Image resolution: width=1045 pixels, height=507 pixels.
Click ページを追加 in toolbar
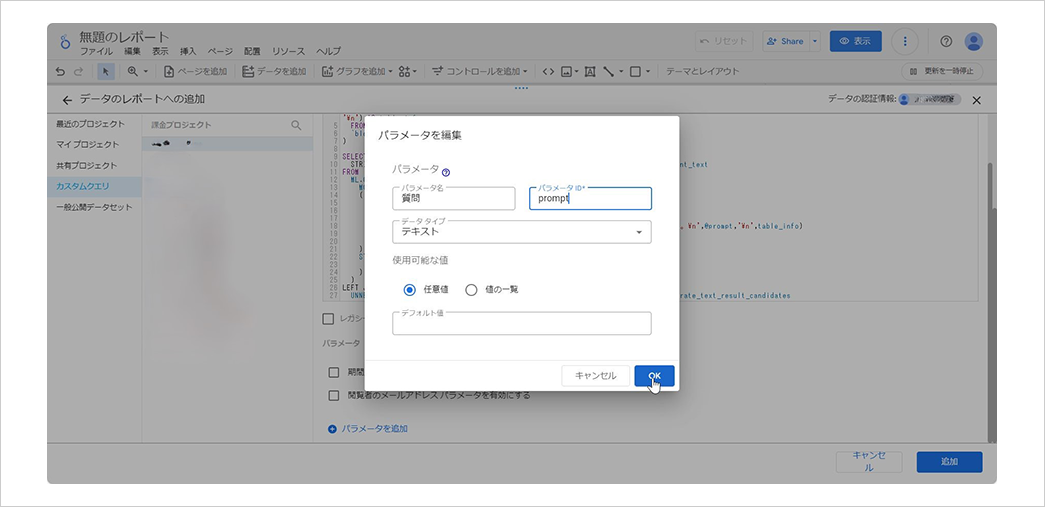(195, 71)
